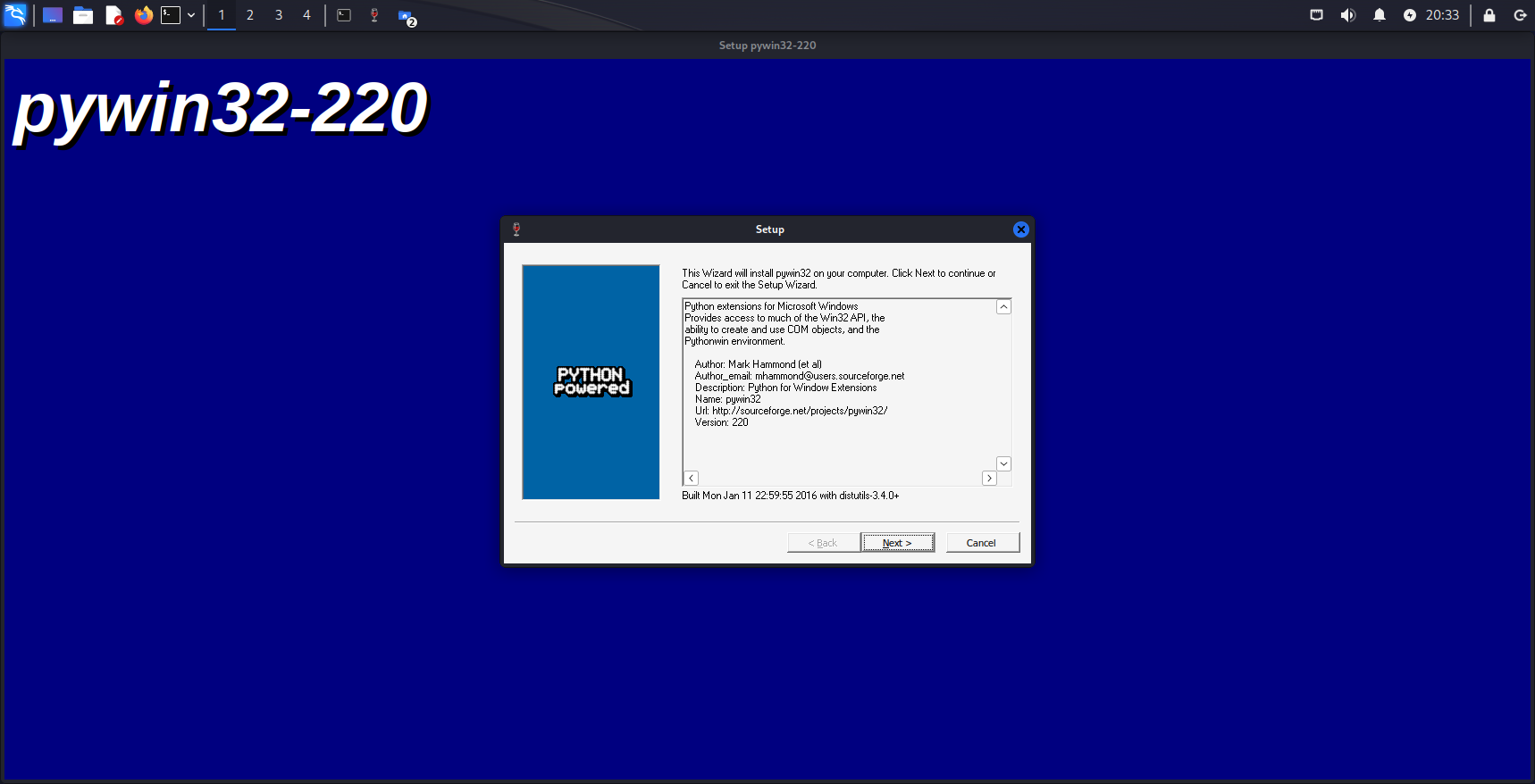
Task: Switch to workspace 1
Action: tap(222, 15)
